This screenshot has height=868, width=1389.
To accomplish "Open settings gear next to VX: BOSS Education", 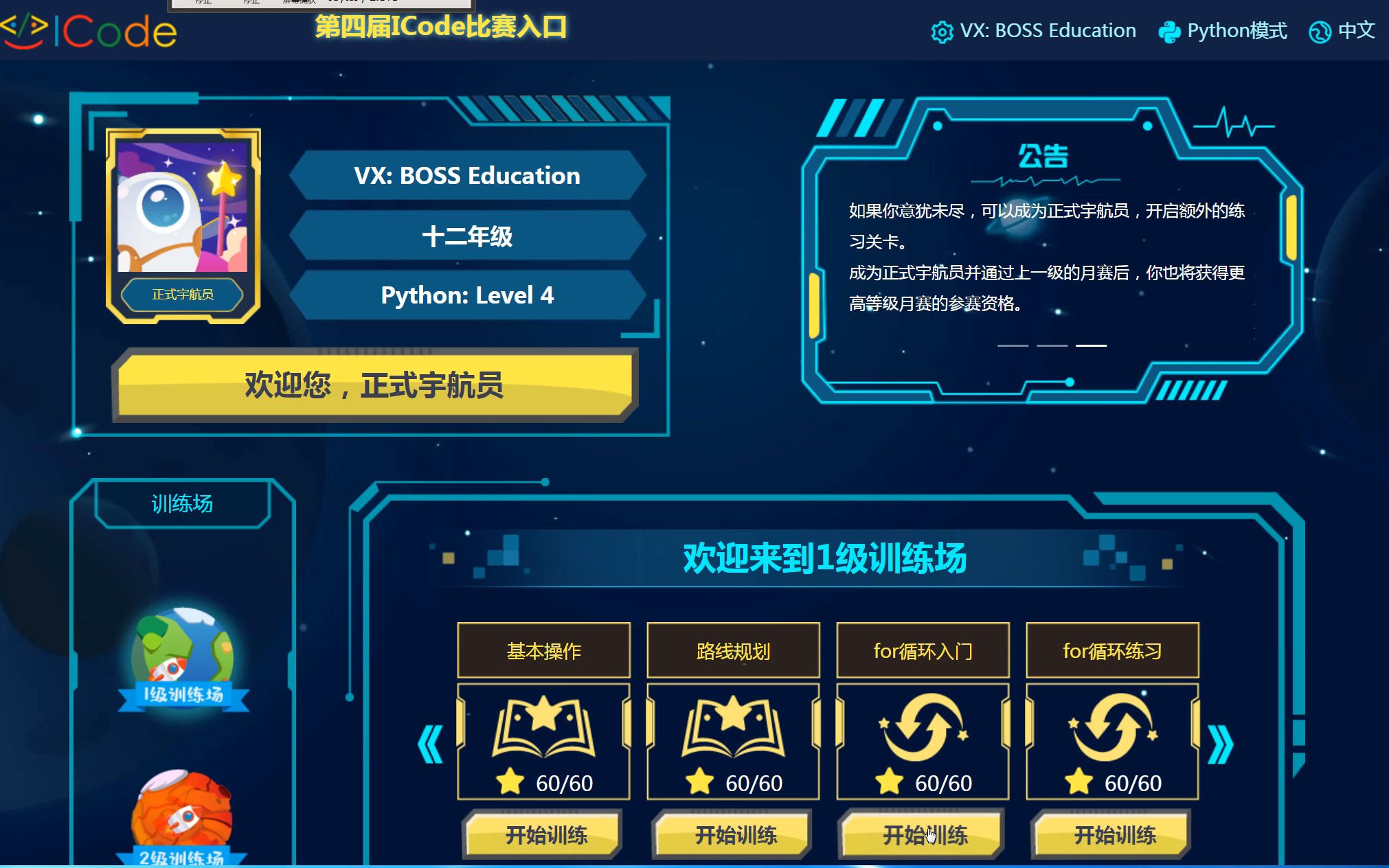I will (x=942, y=32).
